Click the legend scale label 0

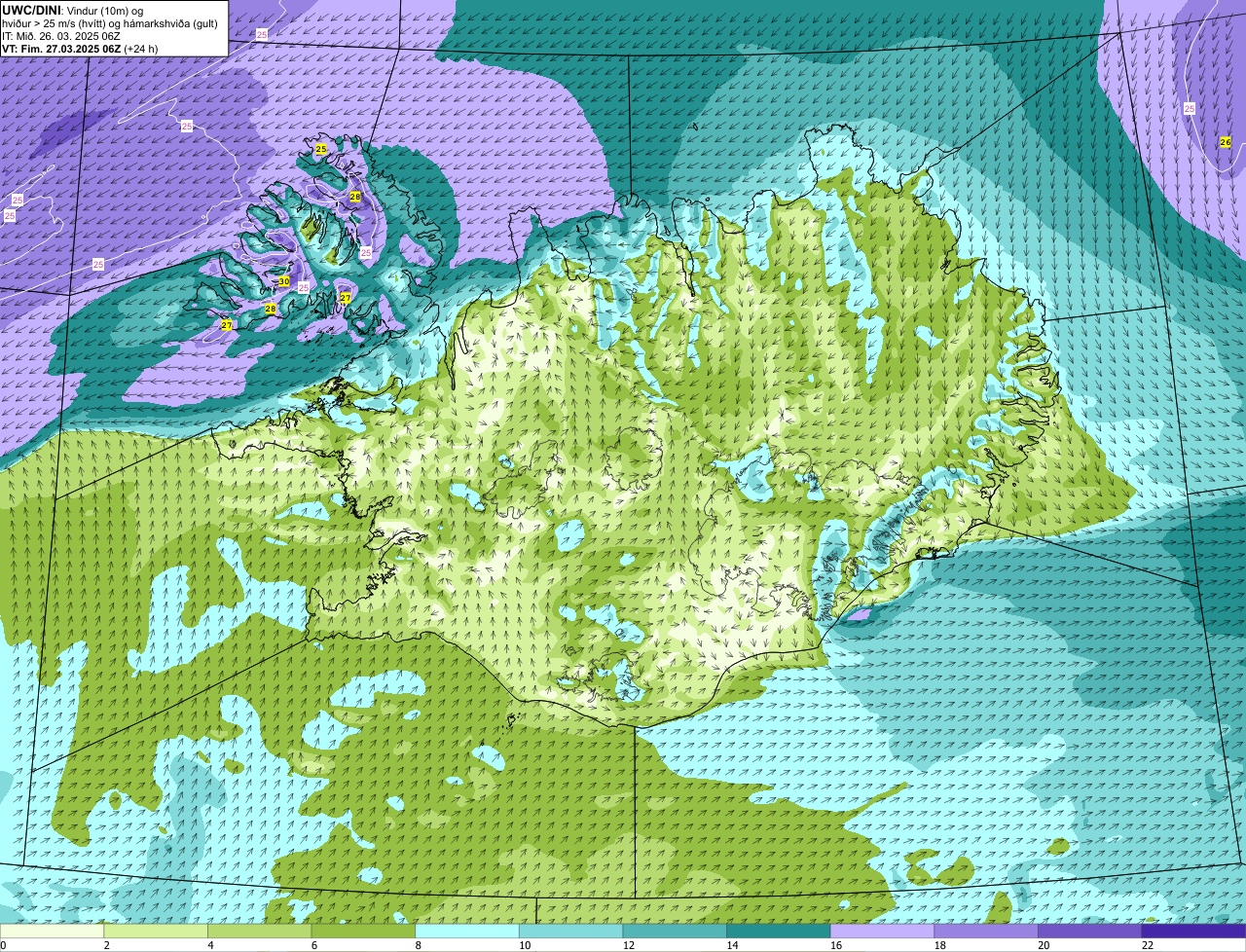coord(3,945)
